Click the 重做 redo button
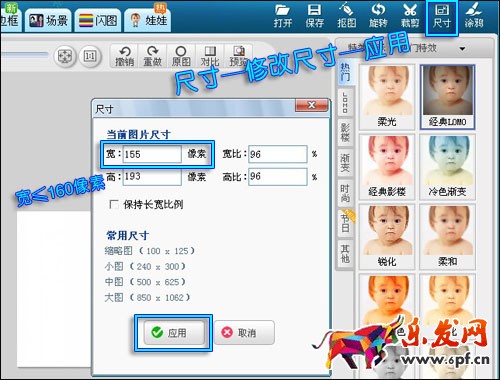The width and height of the screenshot is (500, 380). [x=153, y=56]
